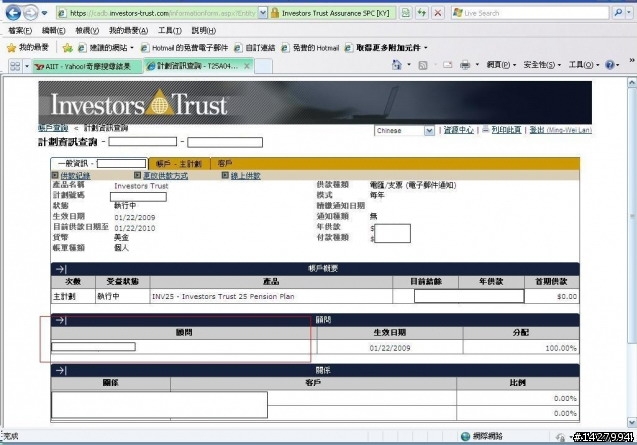Click the Live Search box
Screen dimensions: 637x445
tap(530, 13)
